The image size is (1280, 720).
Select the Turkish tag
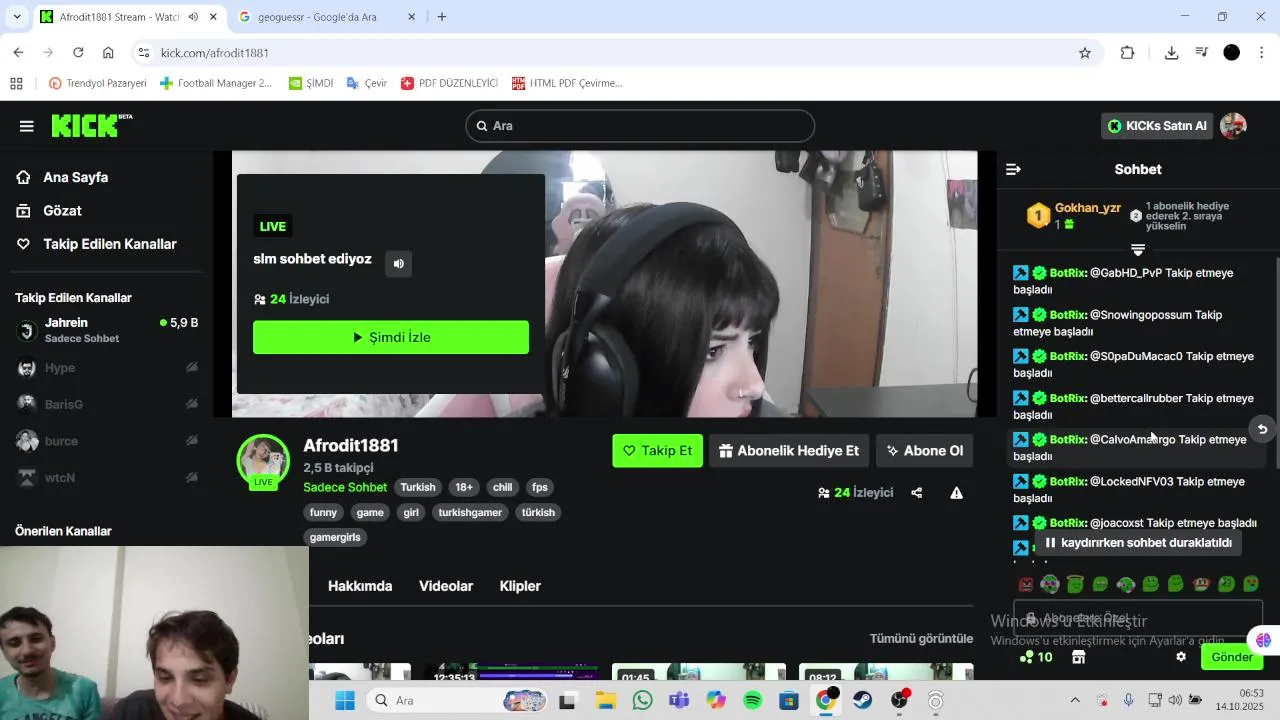(418, 487)
